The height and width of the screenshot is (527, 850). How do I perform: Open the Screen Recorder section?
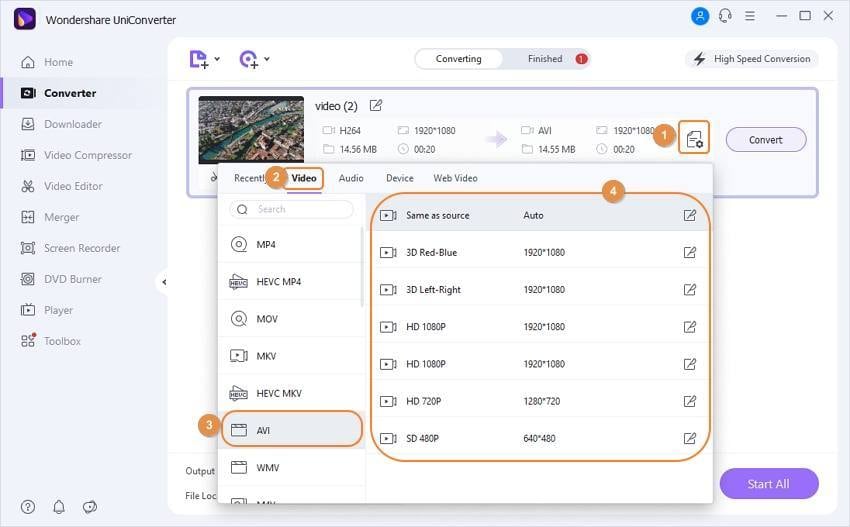70,248
